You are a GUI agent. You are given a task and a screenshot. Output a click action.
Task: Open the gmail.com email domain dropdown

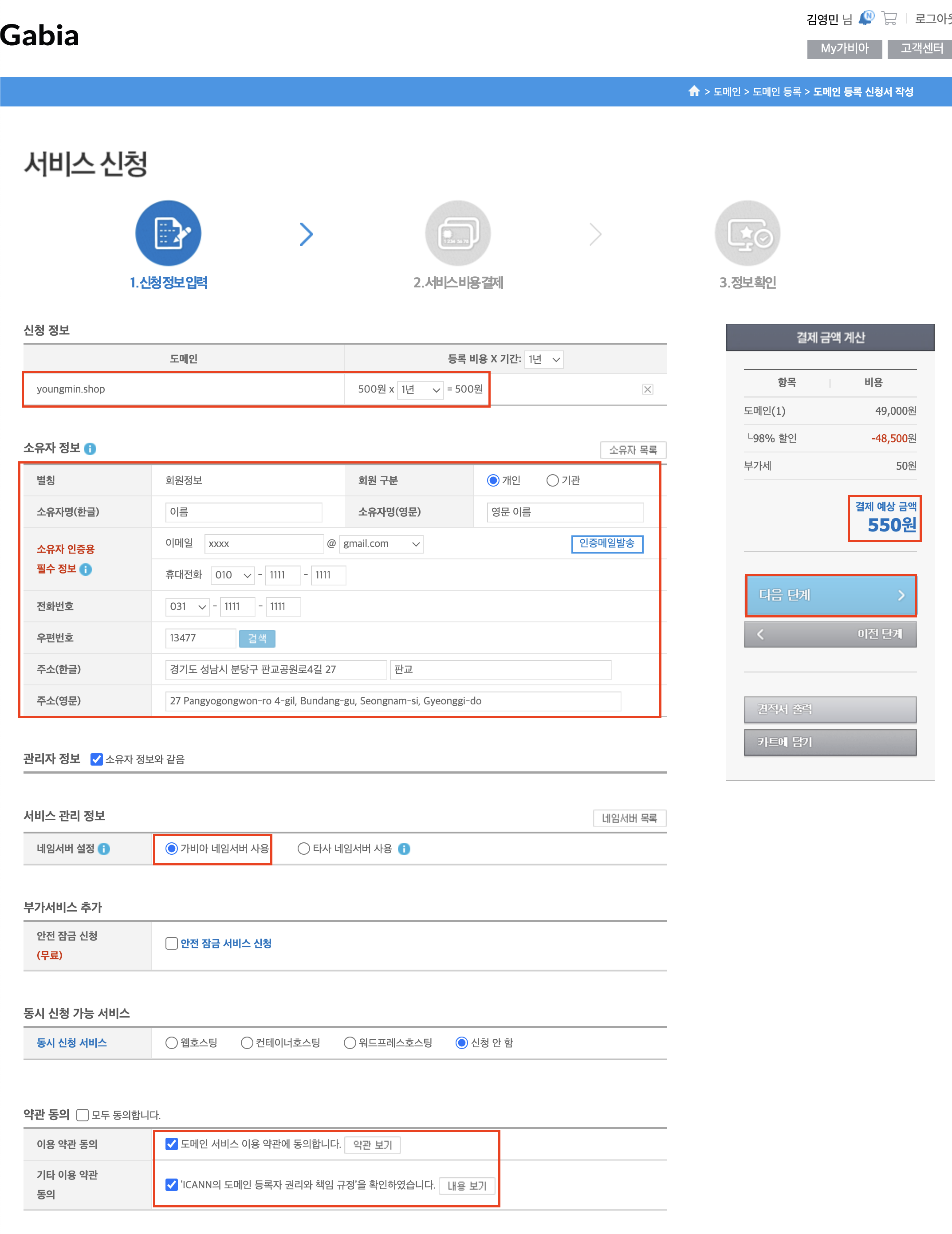pos(382,544)
